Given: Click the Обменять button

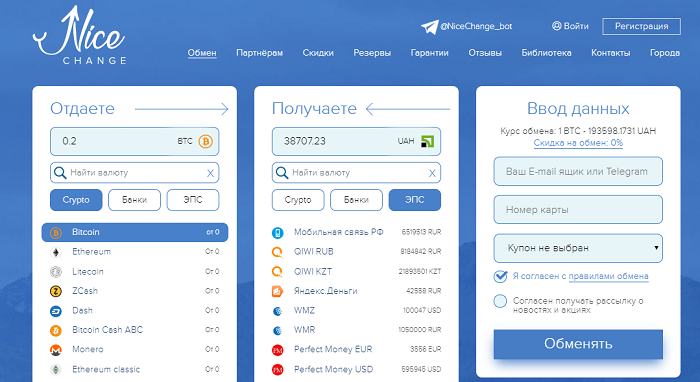Looking at the screenshot, I should point(578,344).
